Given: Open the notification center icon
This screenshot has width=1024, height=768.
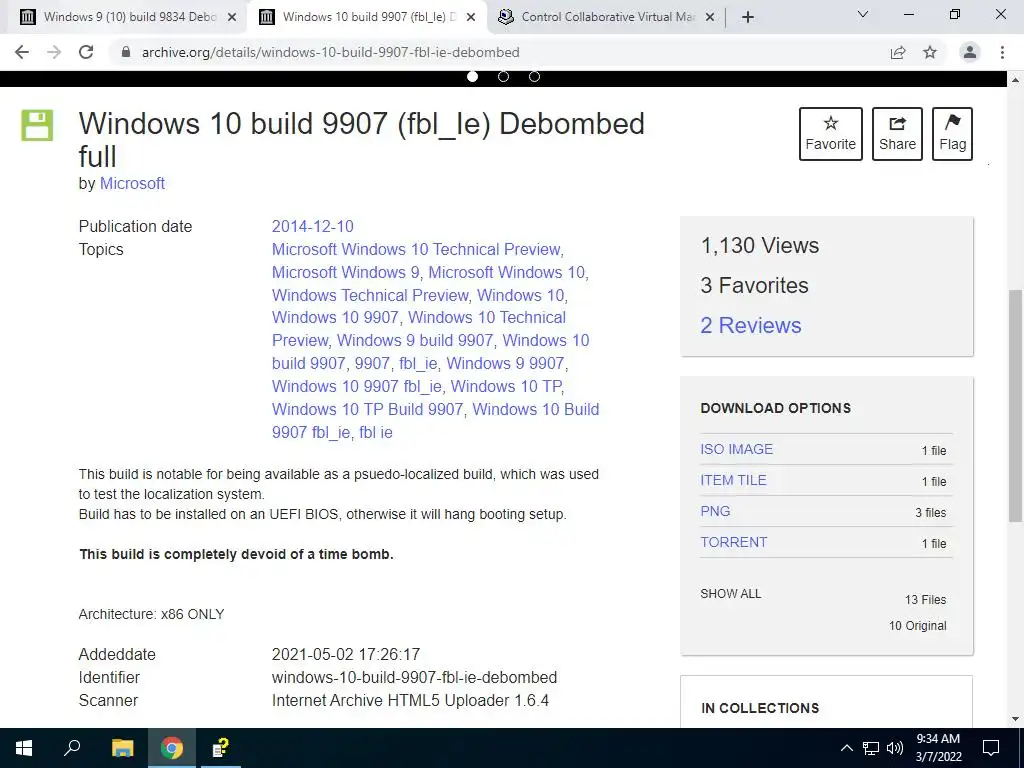Looking at the screenshot, I should click(x=991, y=748).
